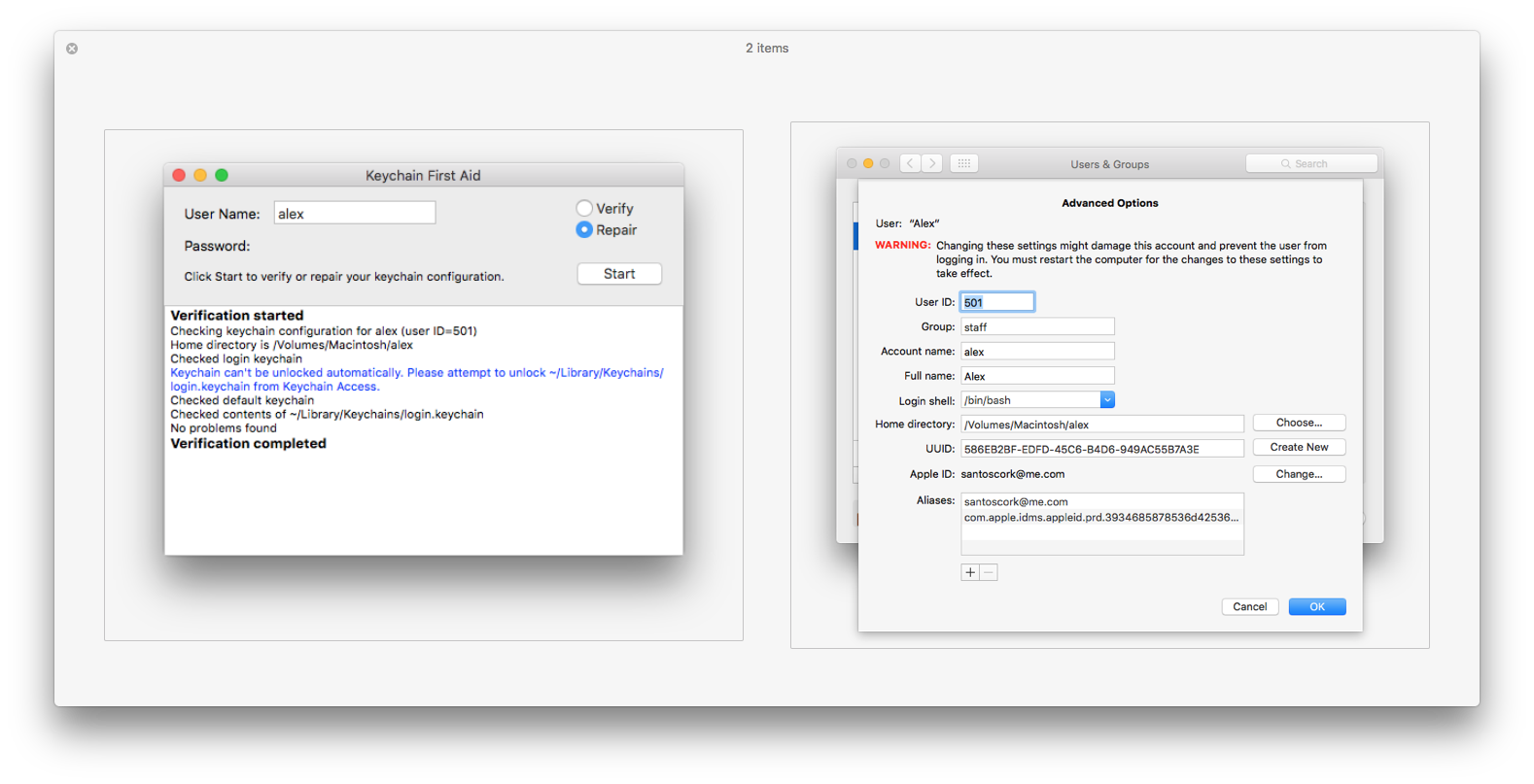The height and width of the screenshot is (784, 1534).
Task: Click the Search field in Users & Groups
Action: tap(1311, 163)
